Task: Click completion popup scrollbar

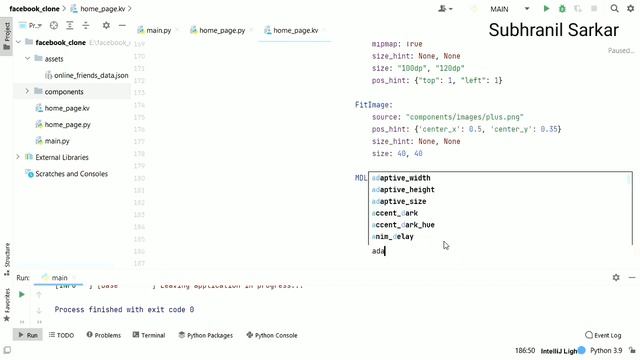Action: click(629, 180)
